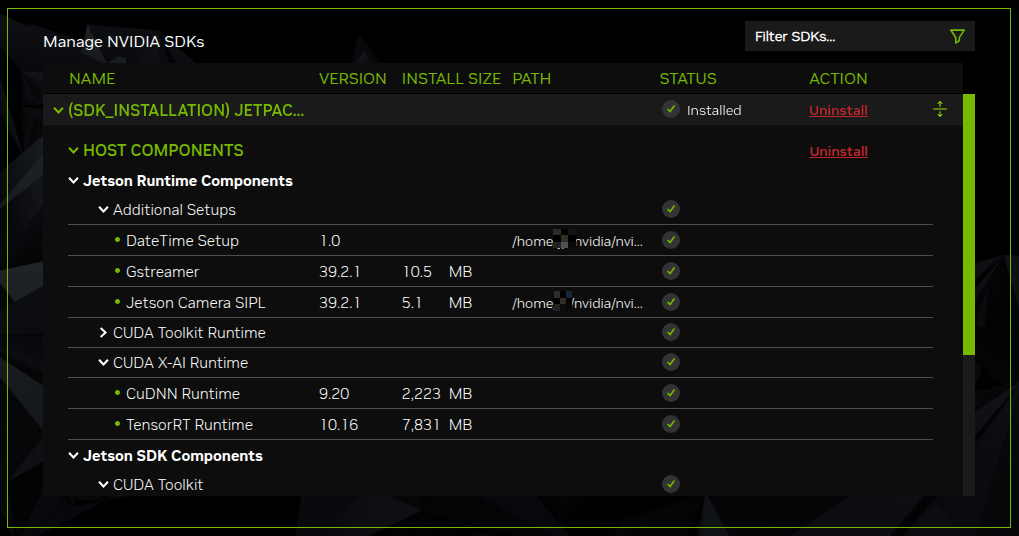This screenshot has width=1019, height=536.
Task: Click the INSTALL SIZE column header
Action: point(451,79)
